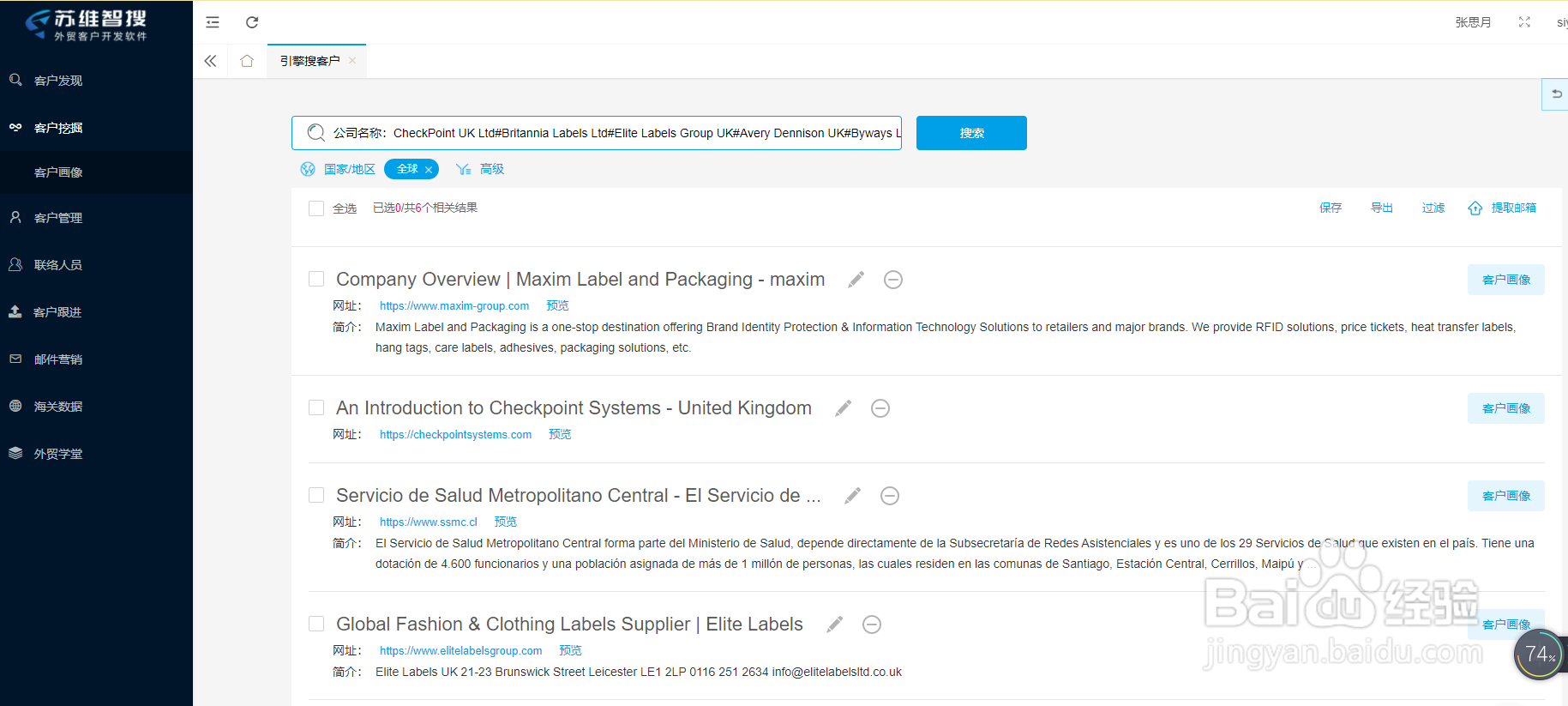The image size is (1568, 706).
Task: Click minus icon for Elite Labels result
Action: pyautogui.click(x=872, y=625)
